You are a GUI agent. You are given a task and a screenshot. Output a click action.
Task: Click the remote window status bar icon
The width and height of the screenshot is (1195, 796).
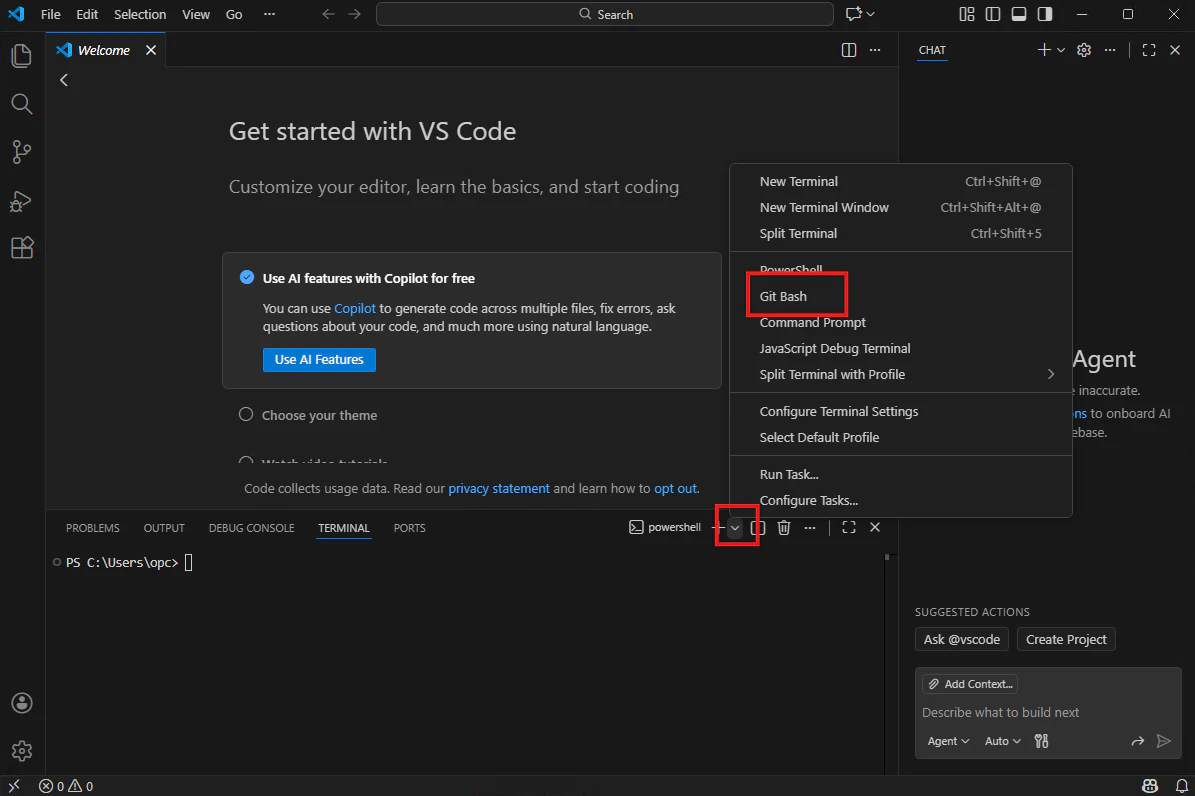coord(14,786)
